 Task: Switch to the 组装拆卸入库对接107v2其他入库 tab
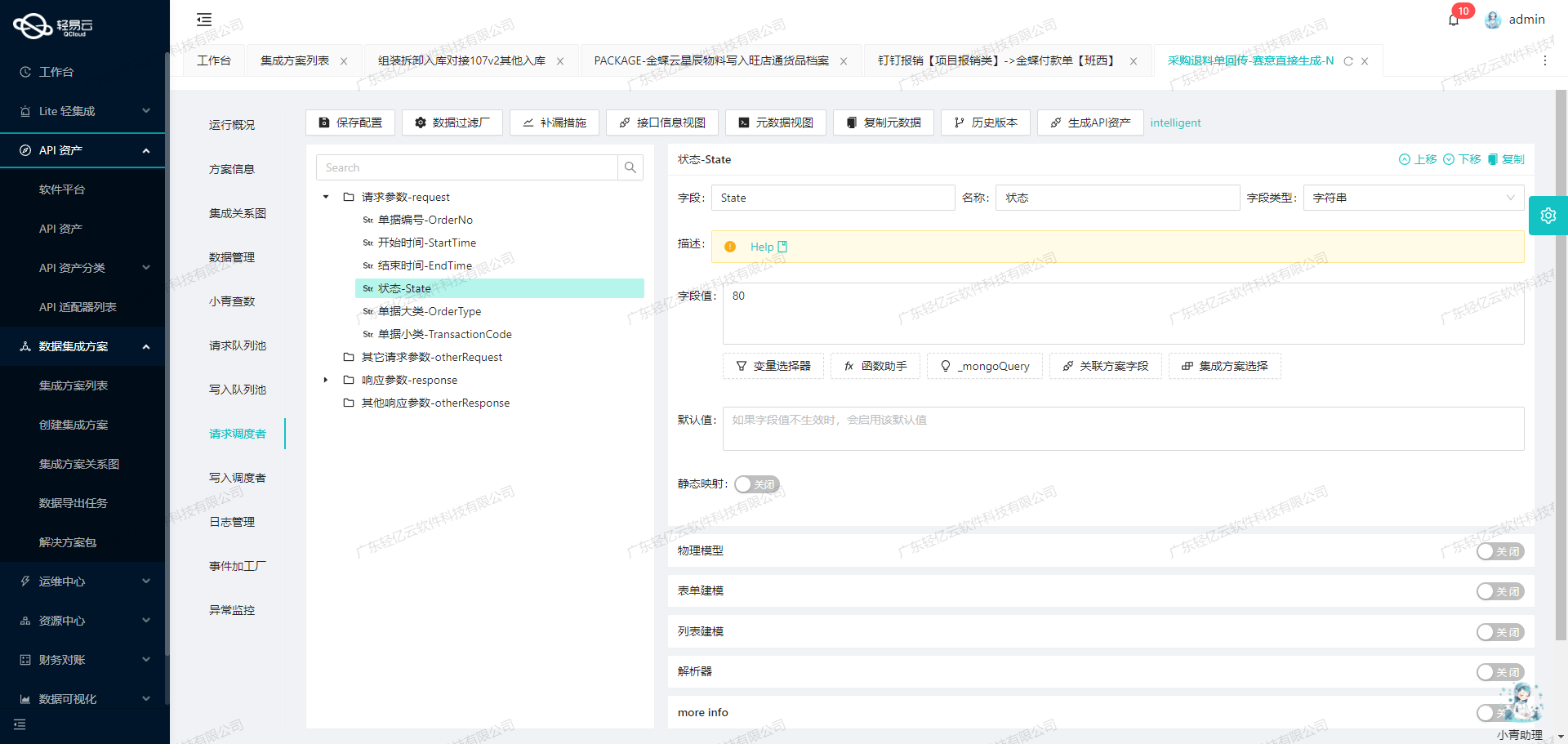click(x=461, y=60)
